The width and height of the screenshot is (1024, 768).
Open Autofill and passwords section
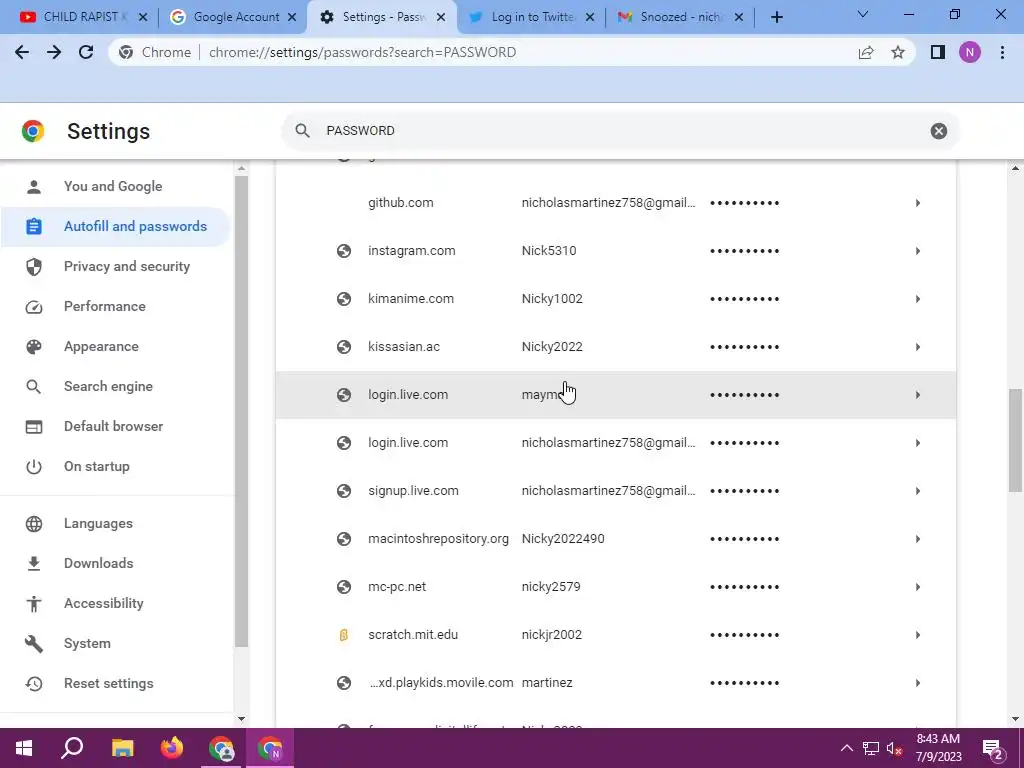point(115,227)
